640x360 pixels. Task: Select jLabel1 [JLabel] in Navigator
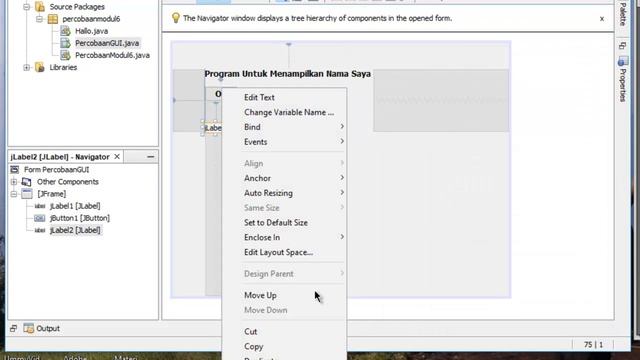coord(75,206)
